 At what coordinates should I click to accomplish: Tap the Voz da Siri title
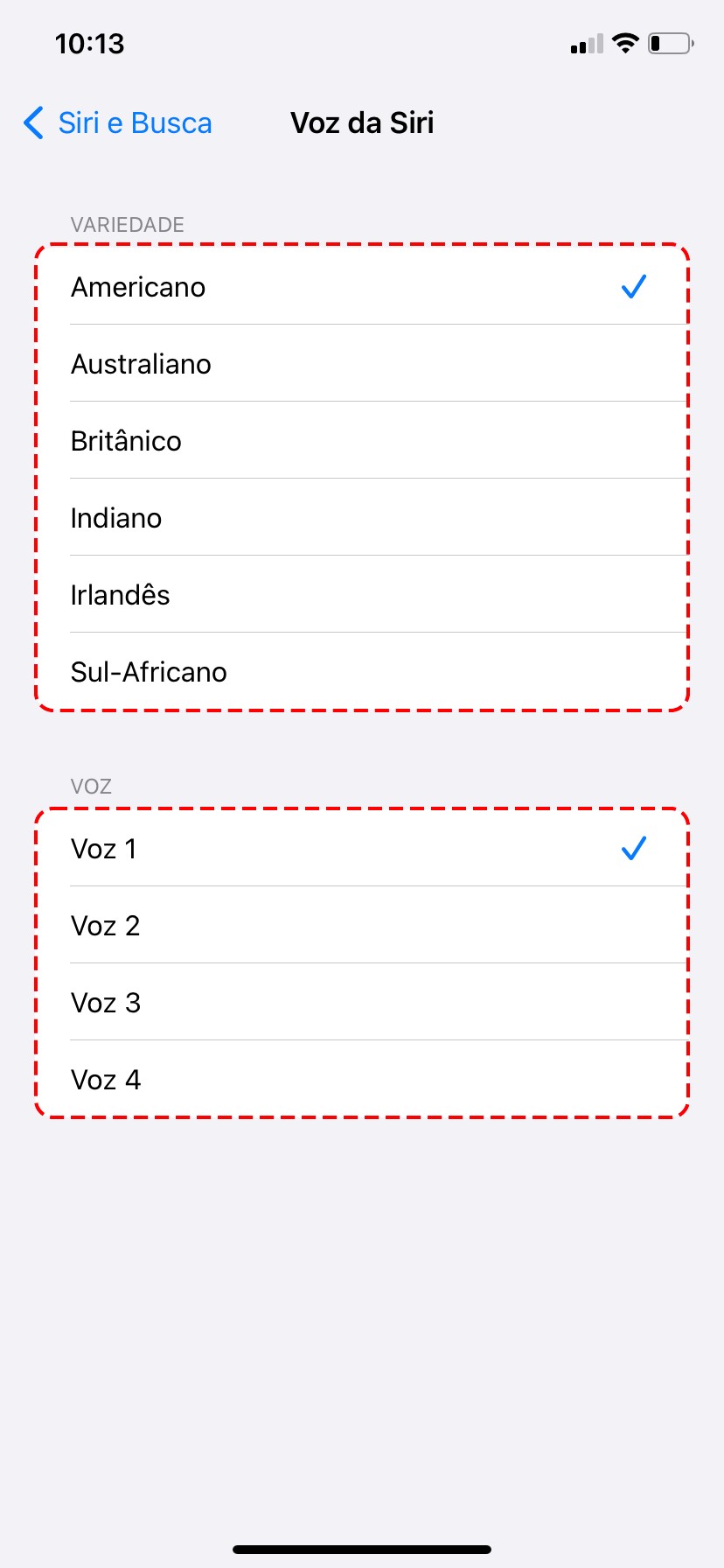click(x=362, y=123)
